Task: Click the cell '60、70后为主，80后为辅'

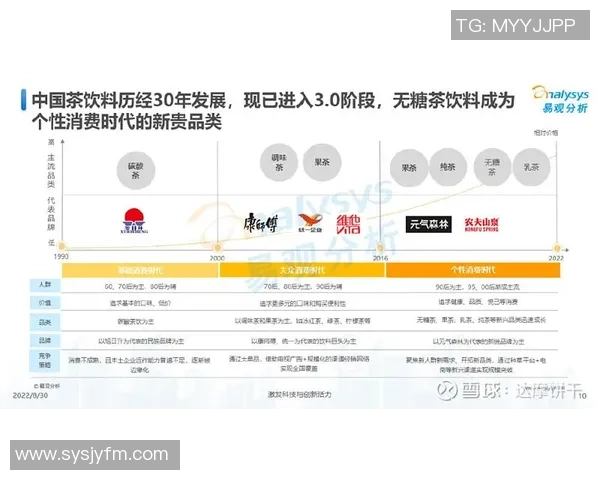Action: click(x=140, y=287)
